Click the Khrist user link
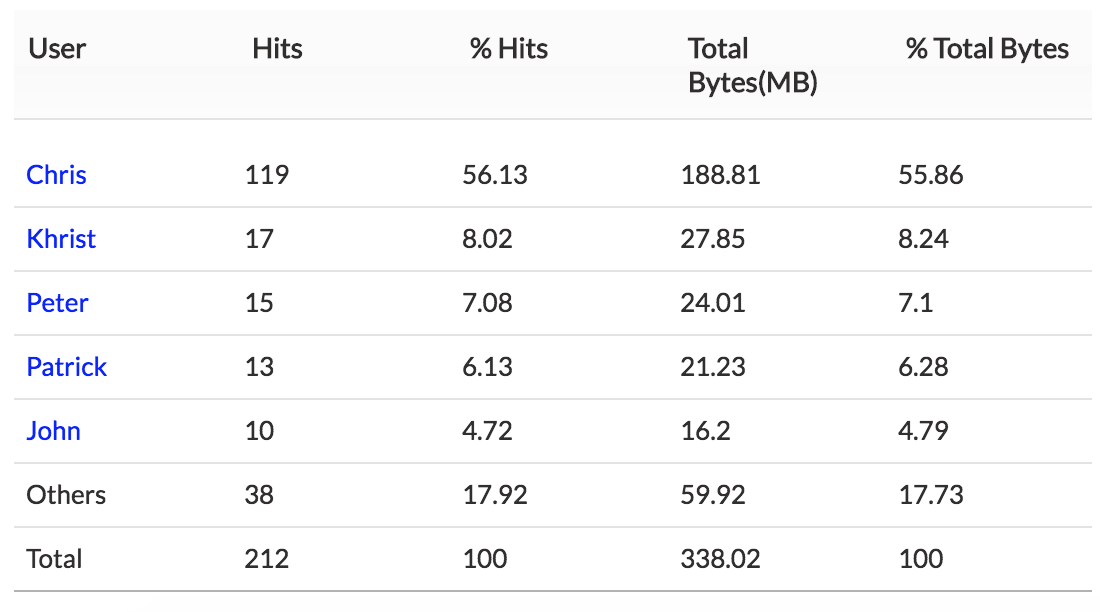Screen dimensions: 1100x612 pos(61,239)
